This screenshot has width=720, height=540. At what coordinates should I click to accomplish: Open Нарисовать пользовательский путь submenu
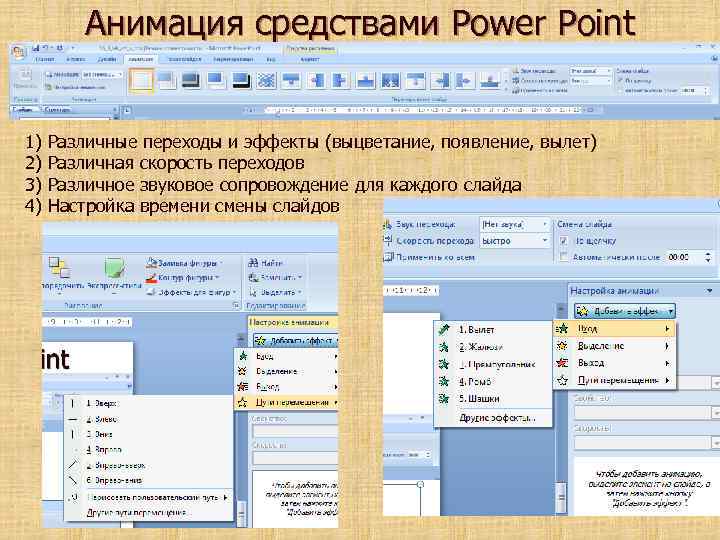(148, 497)
